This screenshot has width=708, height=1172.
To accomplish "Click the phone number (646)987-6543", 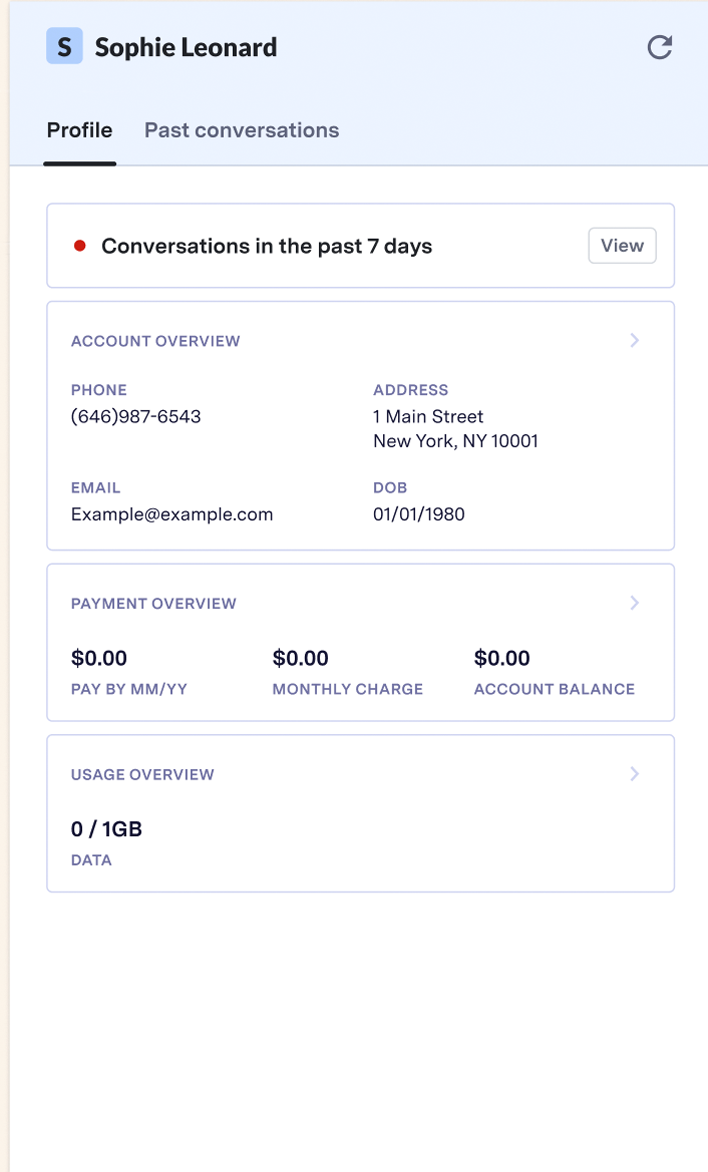I will point(136,416).
